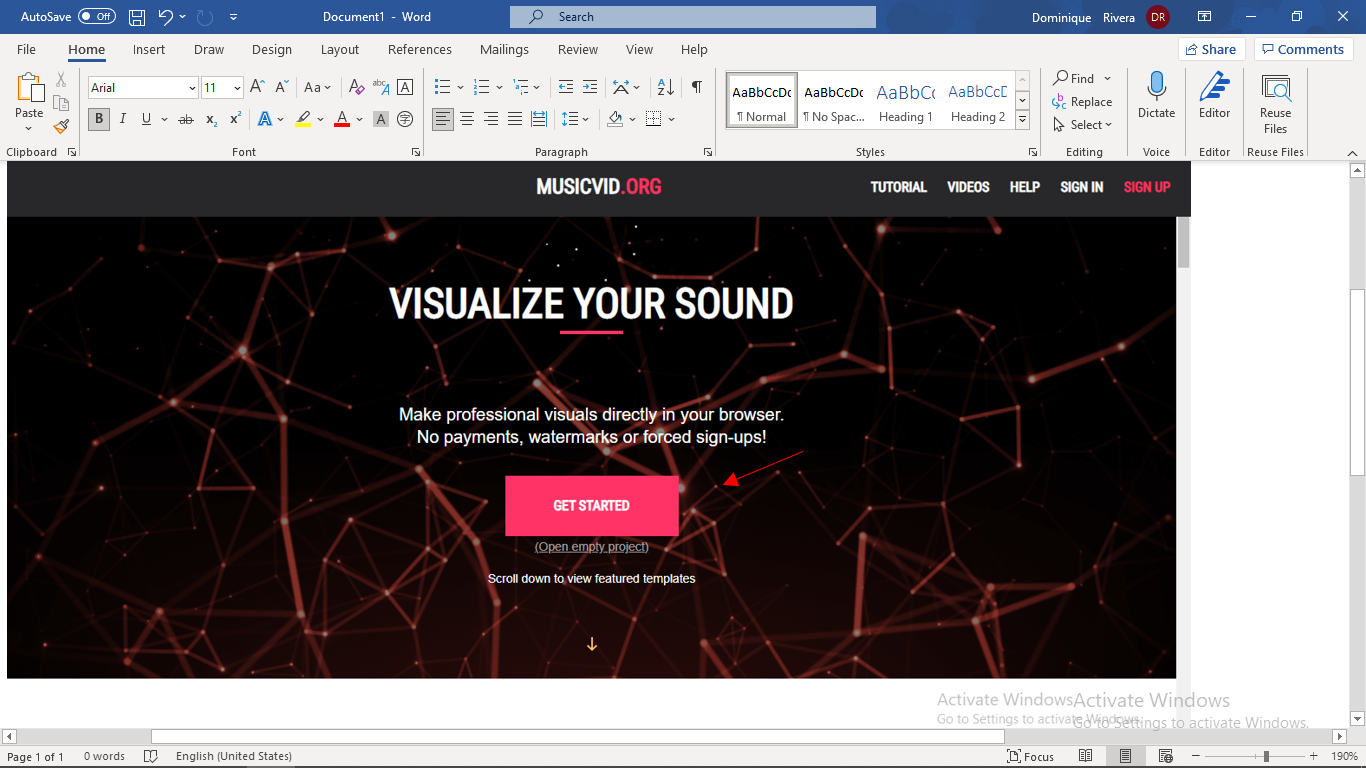Open the Change Case dropdown
Screen dimensions: 1366x768
point(319,88)
